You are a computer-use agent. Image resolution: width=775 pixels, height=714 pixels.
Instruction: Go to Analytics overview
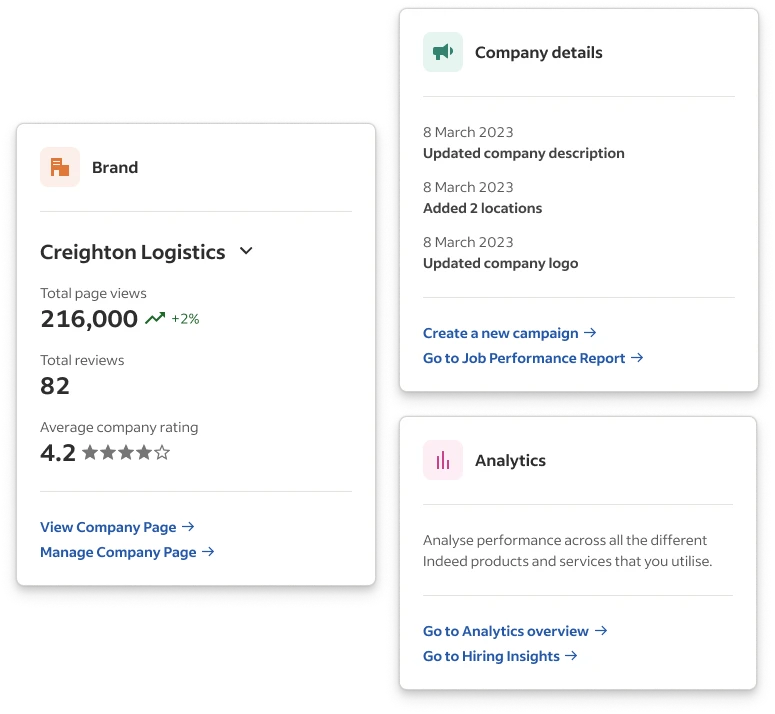pos(506,631)
